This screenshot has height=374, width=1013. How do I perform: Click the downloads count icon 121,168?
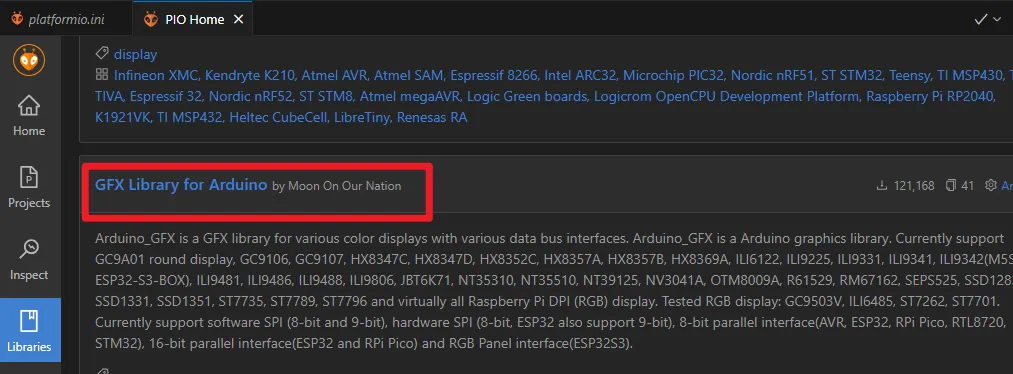(x=881, y=186)
